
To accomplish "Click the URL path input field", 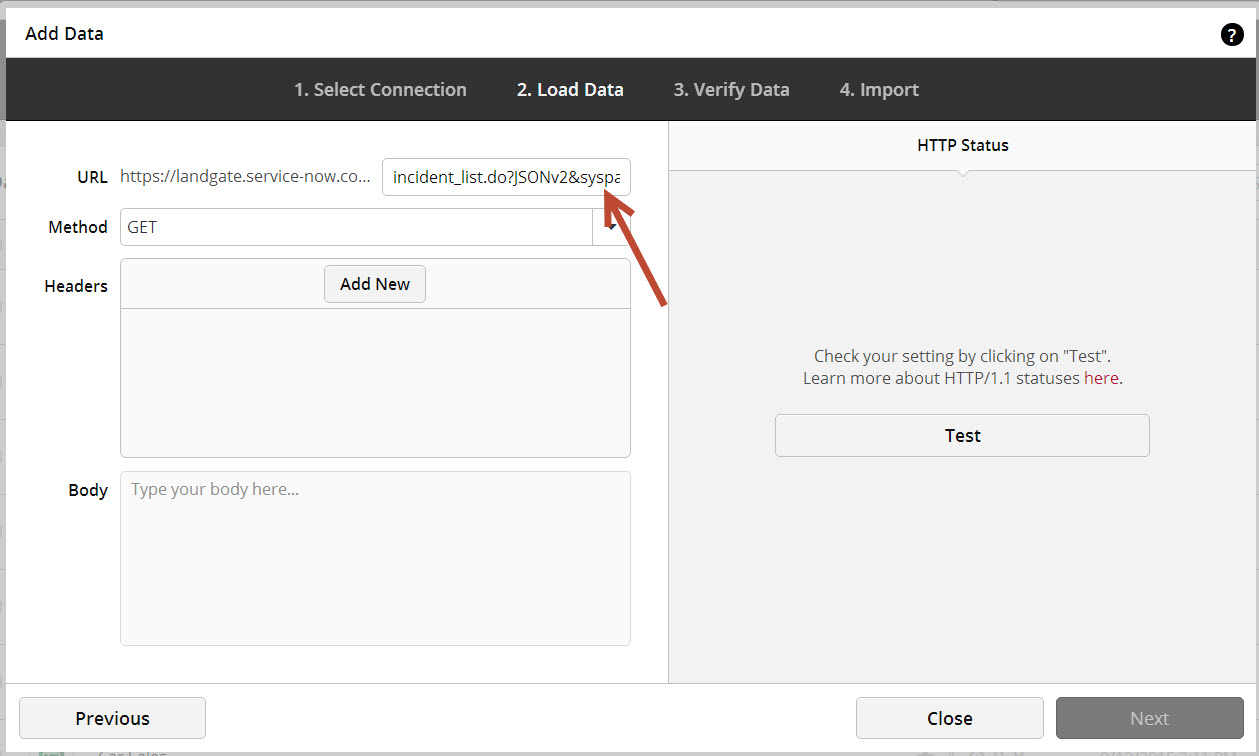I will [506, 177].
